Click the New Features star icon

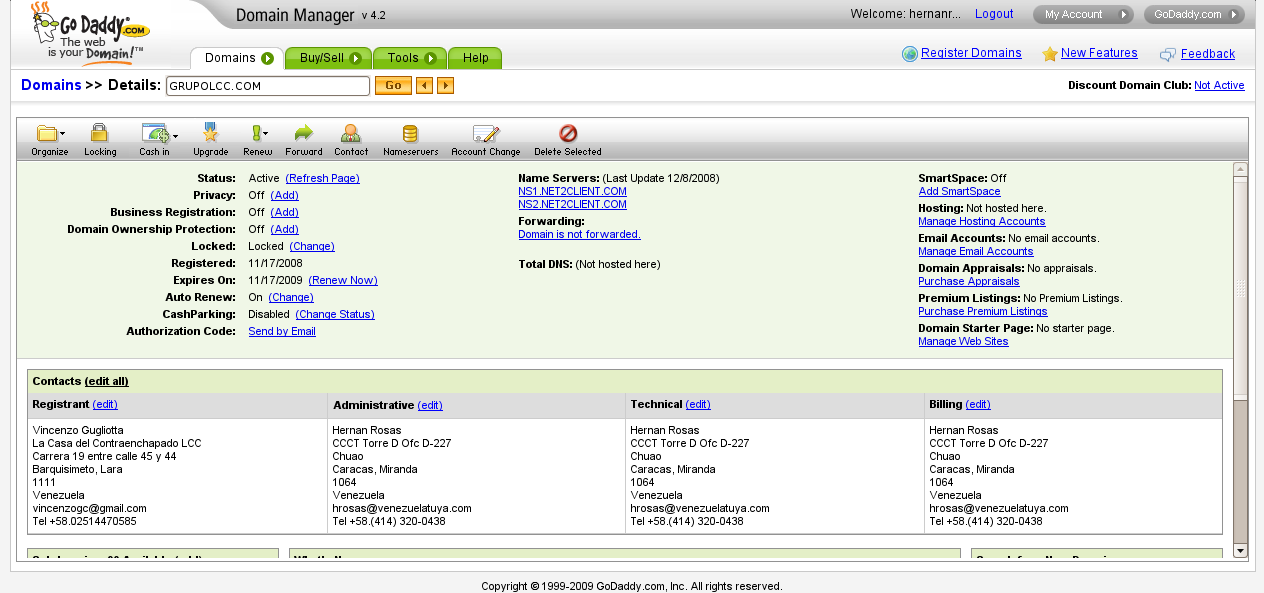point(1049,54)
